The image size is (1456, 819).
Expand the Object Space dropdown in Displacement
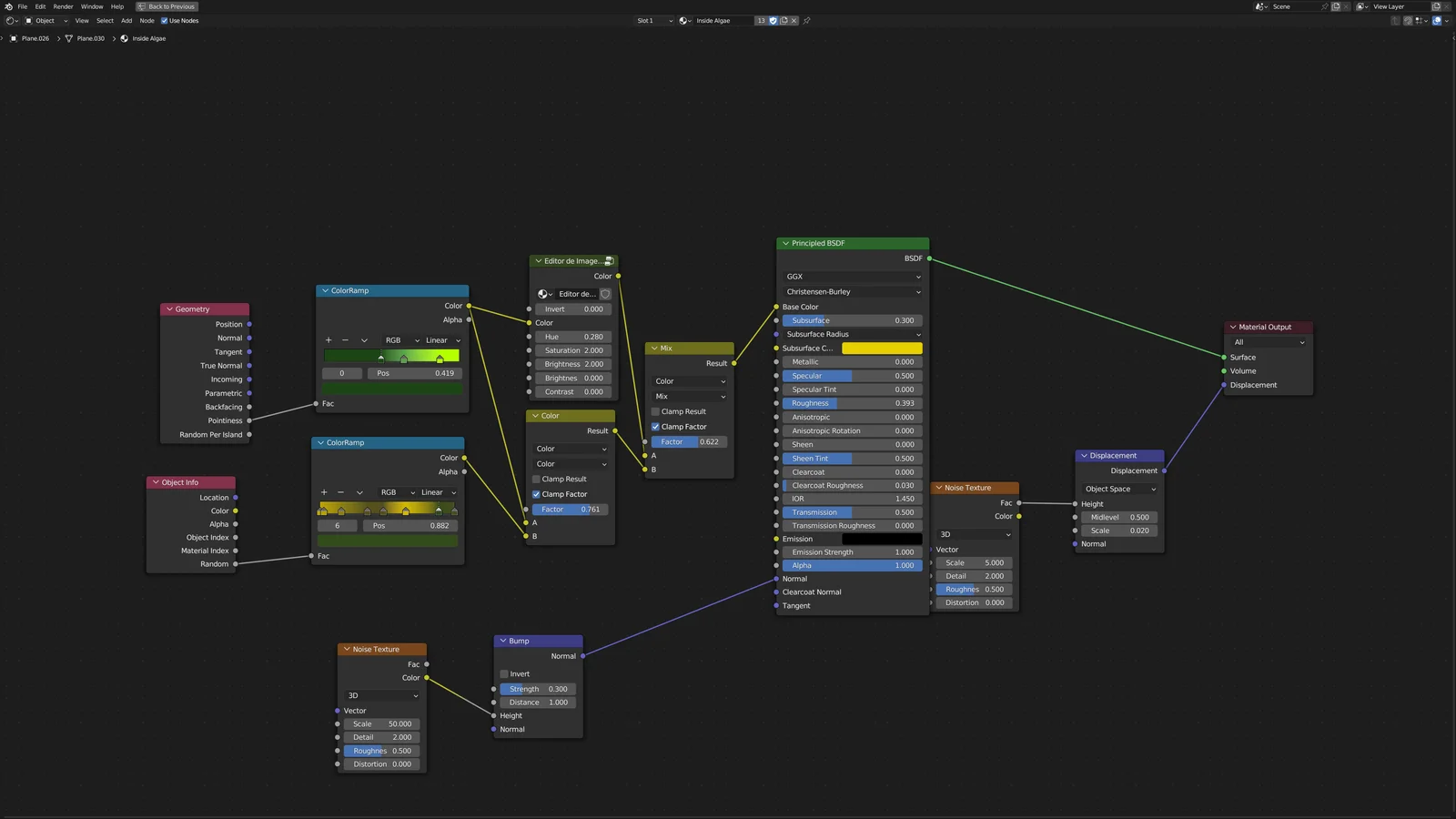coord(1119,489)
